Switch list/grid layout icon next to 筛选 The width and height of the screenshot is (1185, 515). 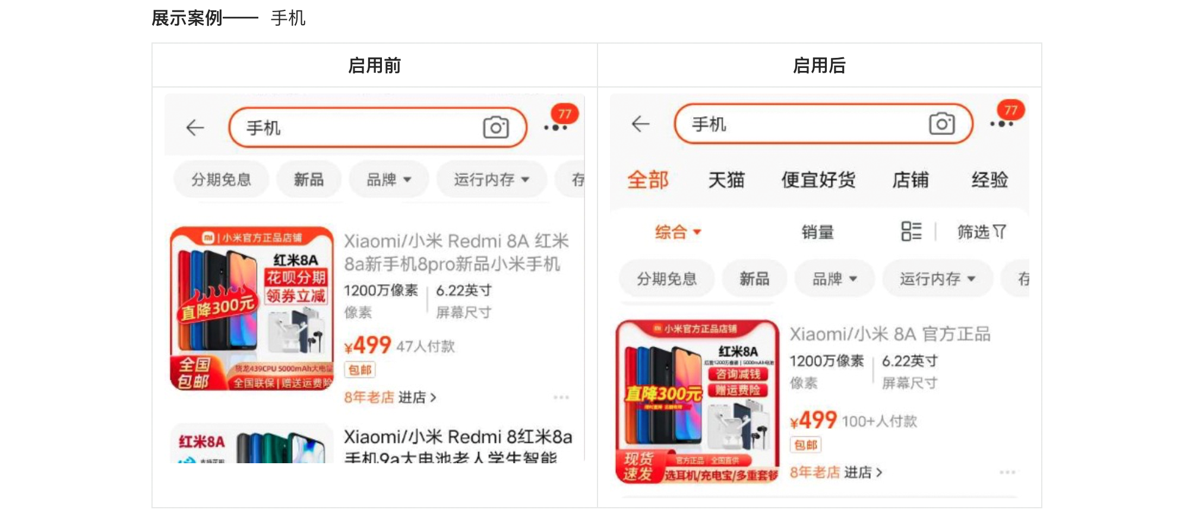pos(912,231)
